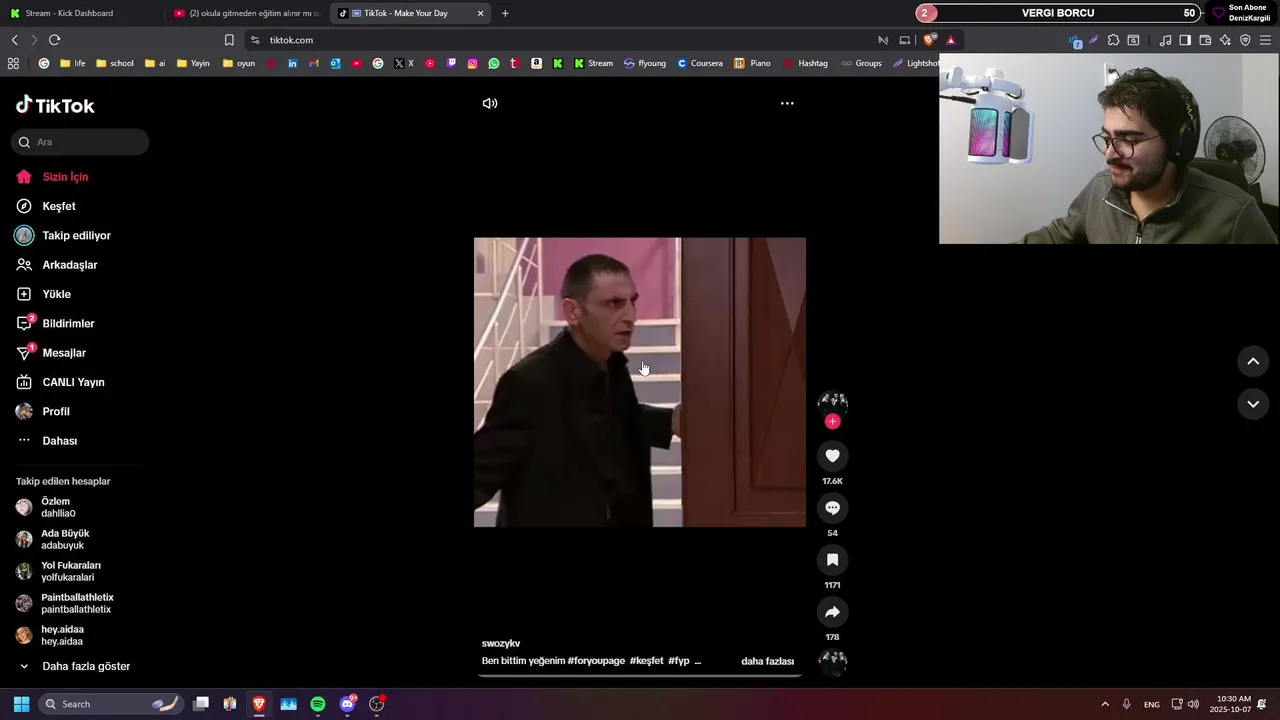Viewport: 1280px width, 720px height.
Task: Go back in browser history
Action: coord(14,40)
